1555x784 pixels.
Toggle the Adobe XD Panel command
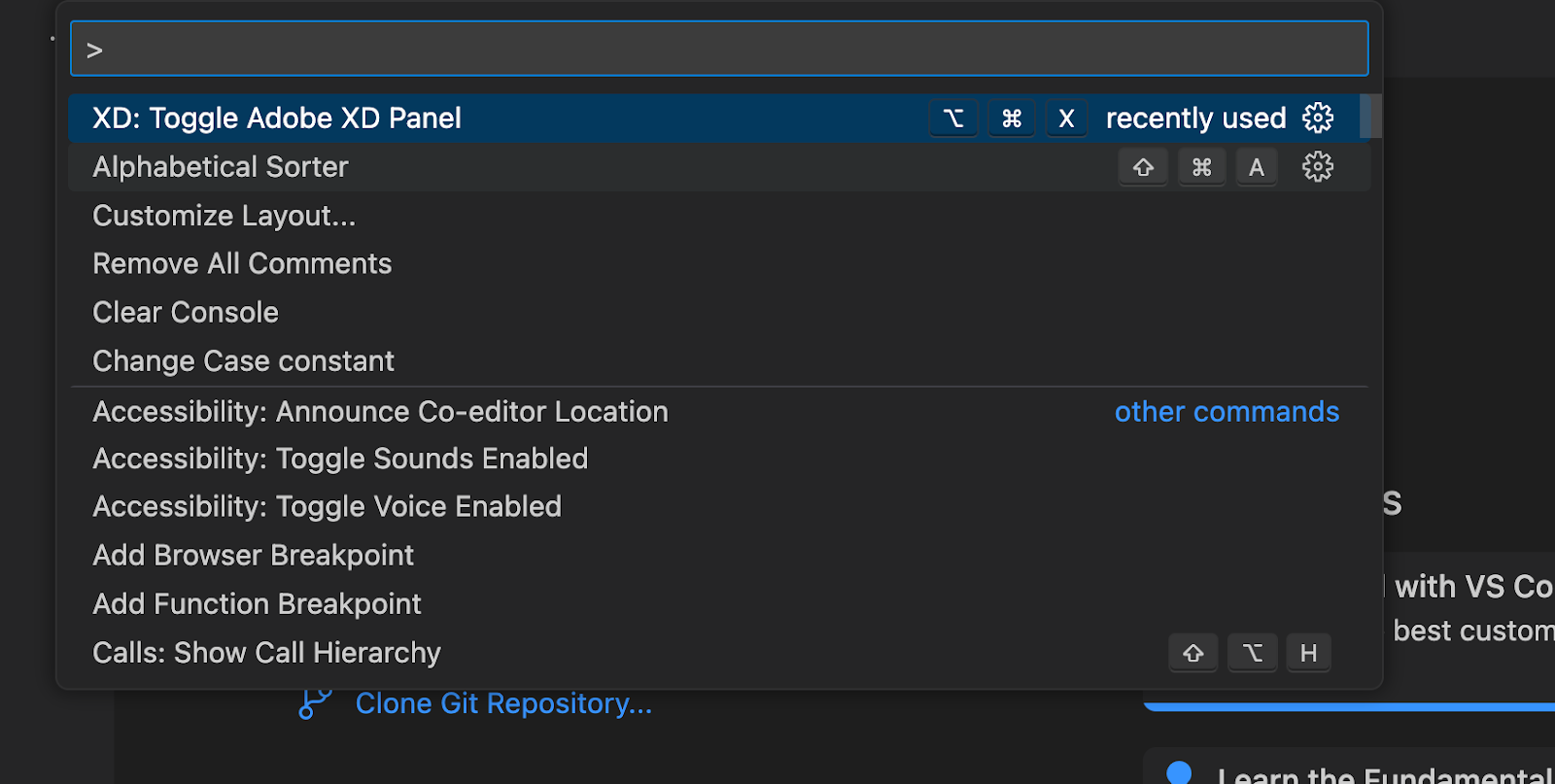tap(276, 118)
